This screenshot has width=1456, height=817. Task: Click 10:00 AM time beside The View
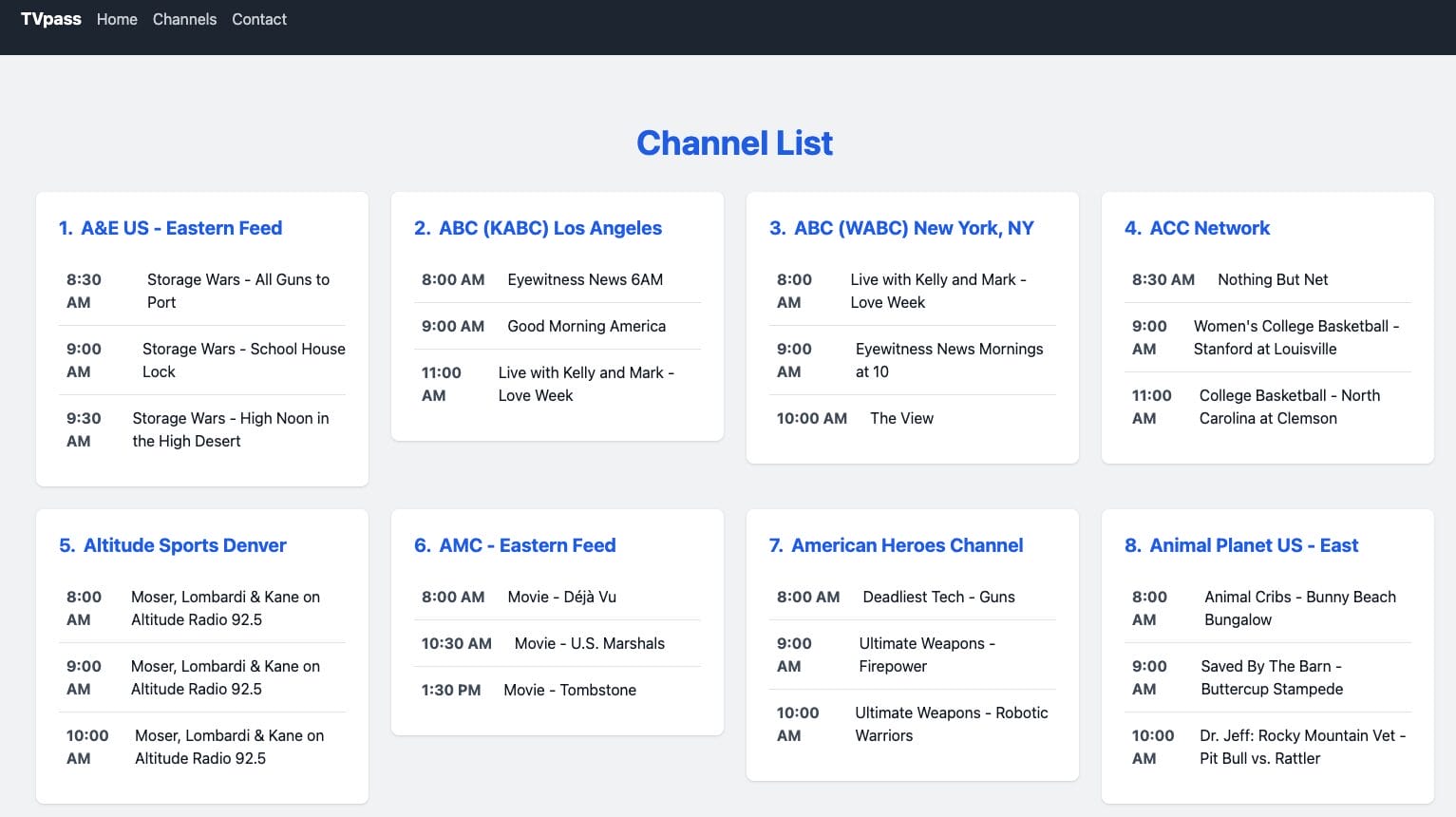[x=812, y=418]
